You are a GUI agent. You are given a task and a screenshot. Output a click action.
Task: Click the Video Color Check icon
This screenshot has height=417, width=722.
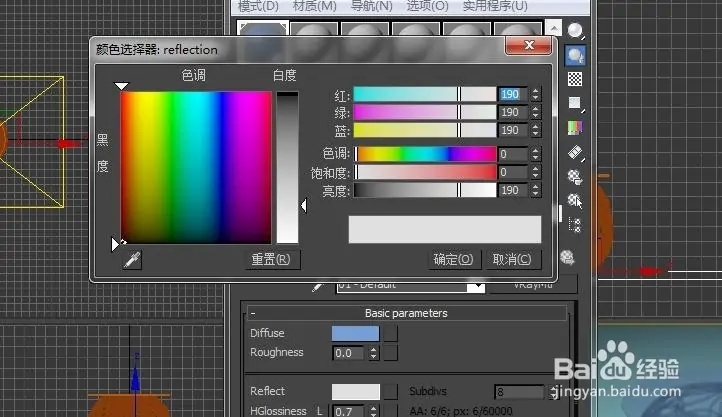tap(575, 127)
